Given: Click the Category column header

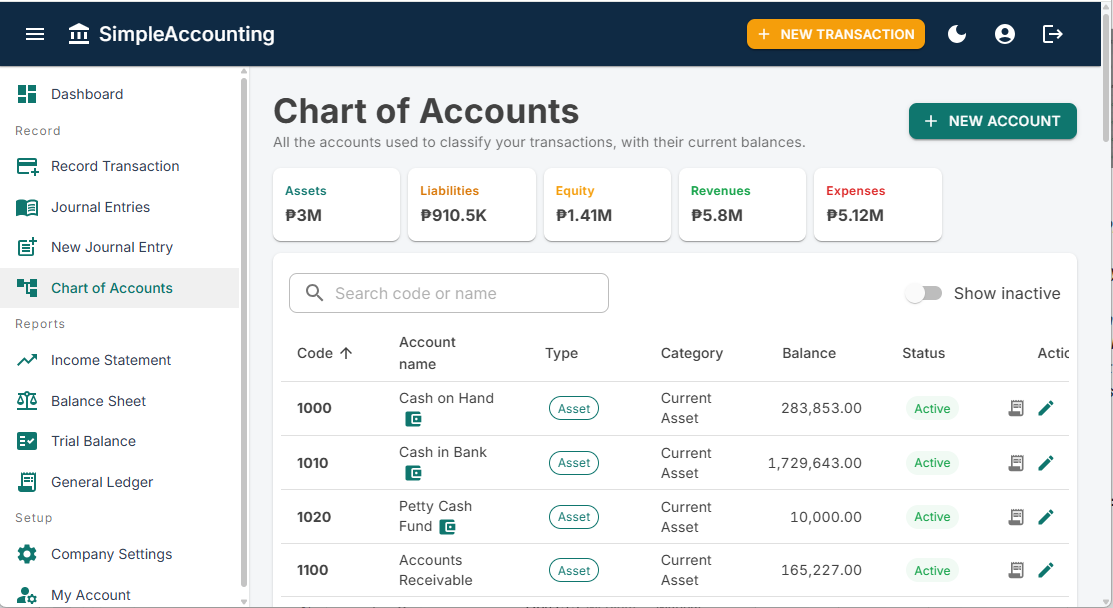Looking at the screenshot, I should coord(692,353).
